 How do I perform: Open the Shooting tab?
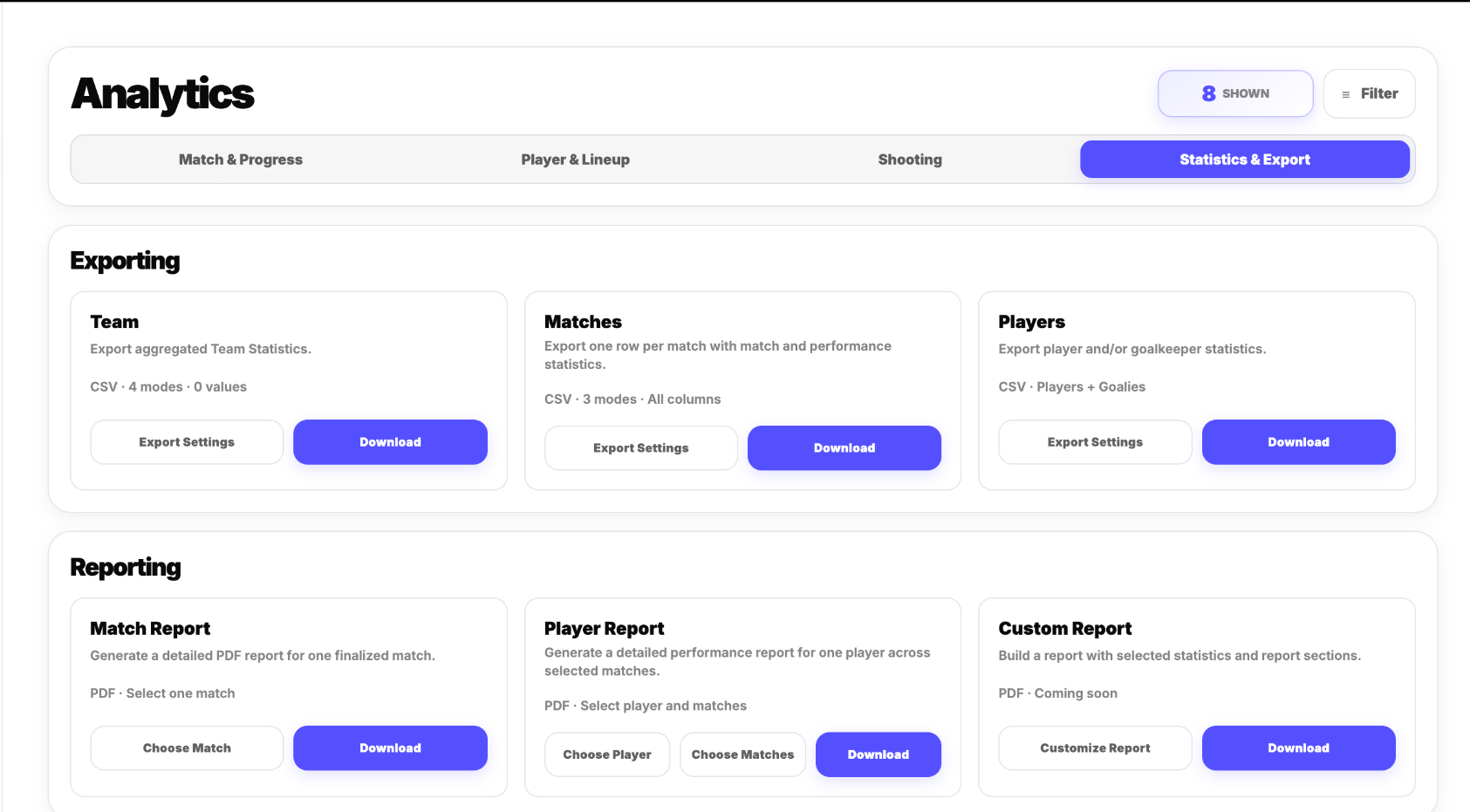click(x=910, y=160)
